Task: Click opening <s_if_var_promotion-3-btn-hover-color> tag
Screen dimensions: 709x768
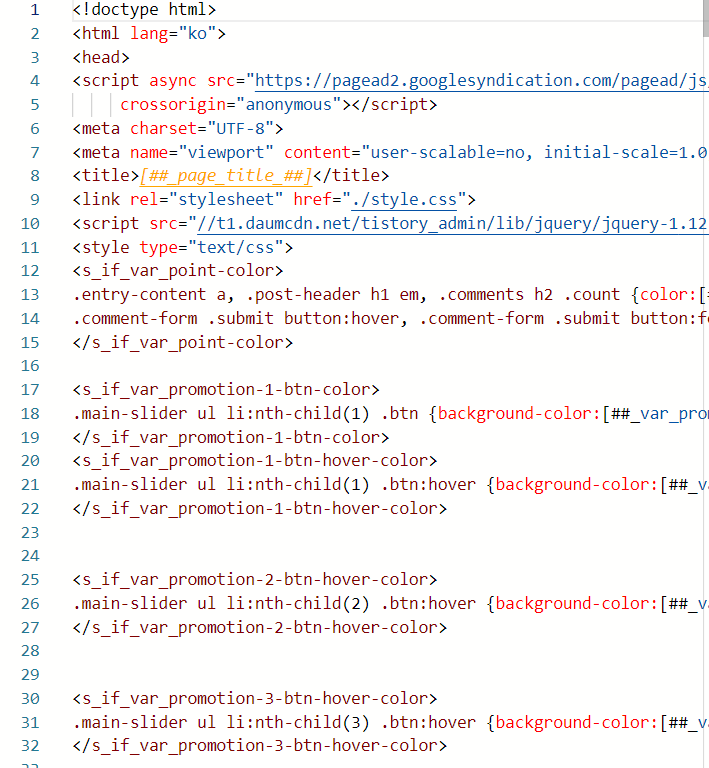Action: coord(255,699)
